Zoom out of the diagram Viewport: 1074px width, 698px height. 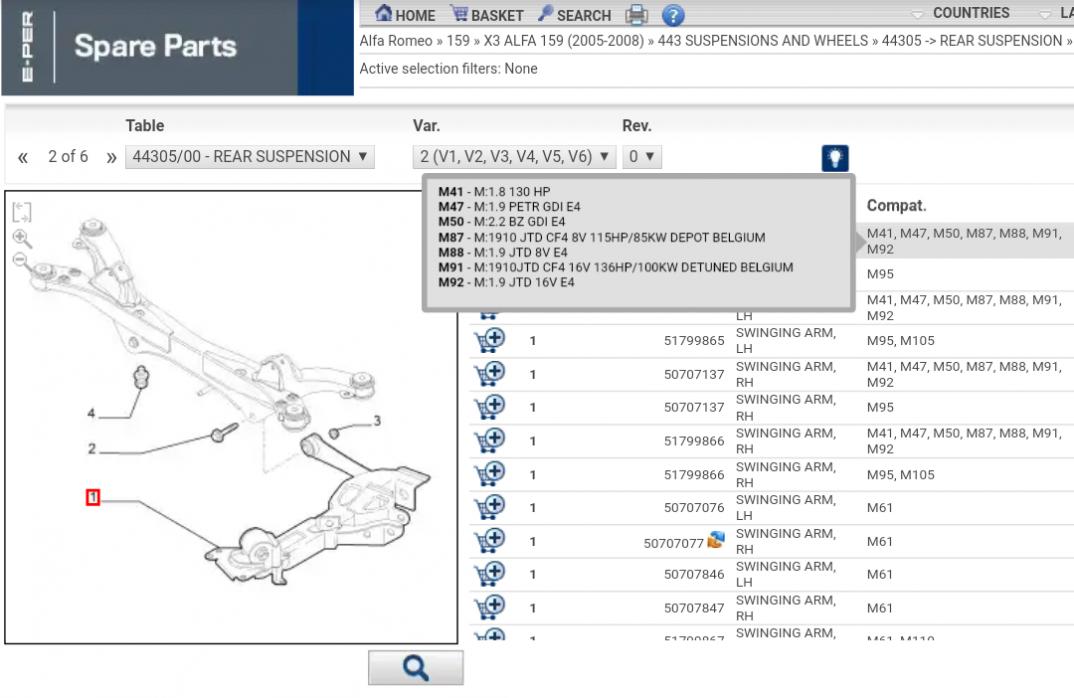(x=21, y=260)
